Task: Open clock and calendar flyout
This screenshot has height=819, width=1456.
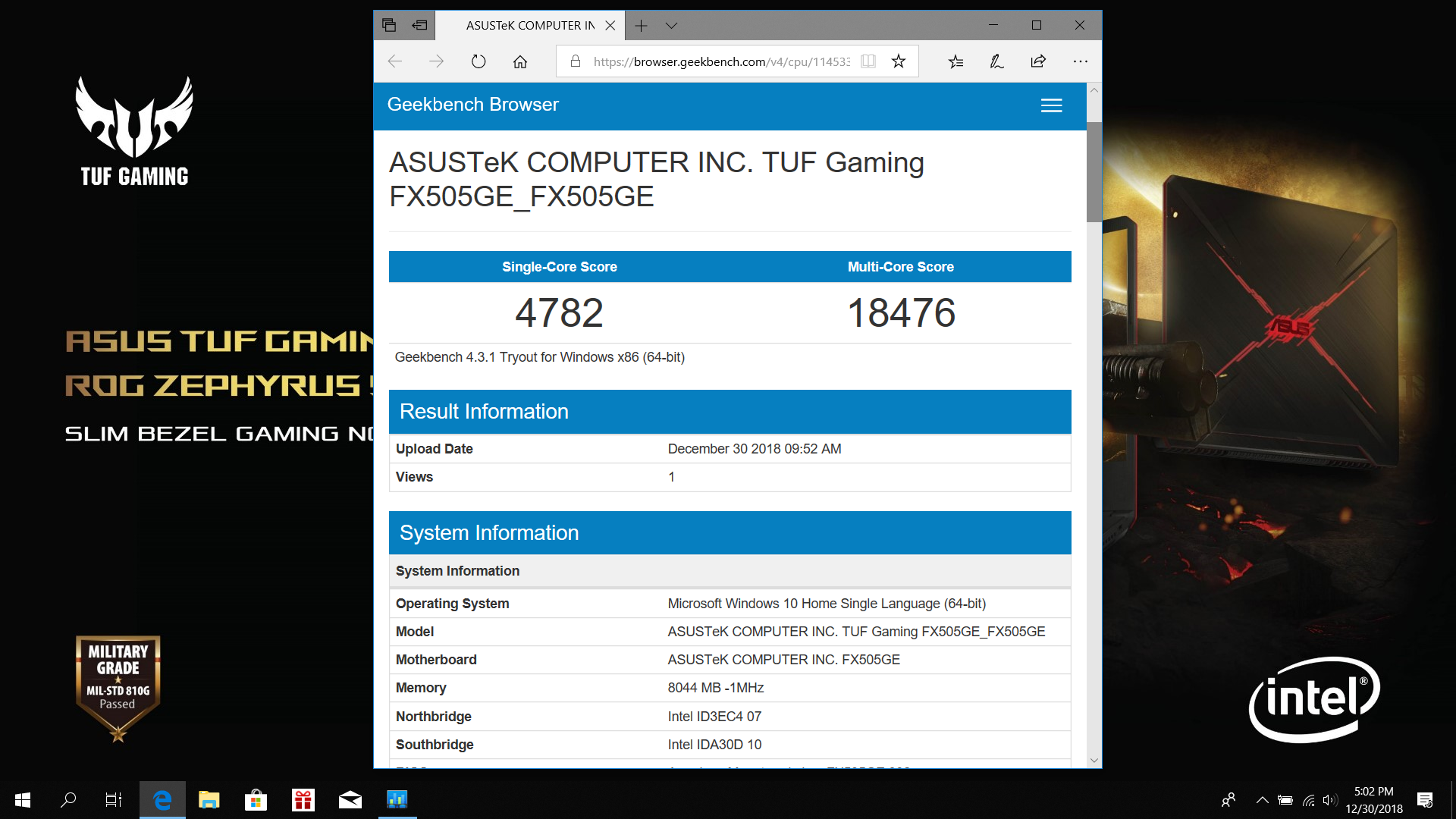Action: tap(1374, 800)
